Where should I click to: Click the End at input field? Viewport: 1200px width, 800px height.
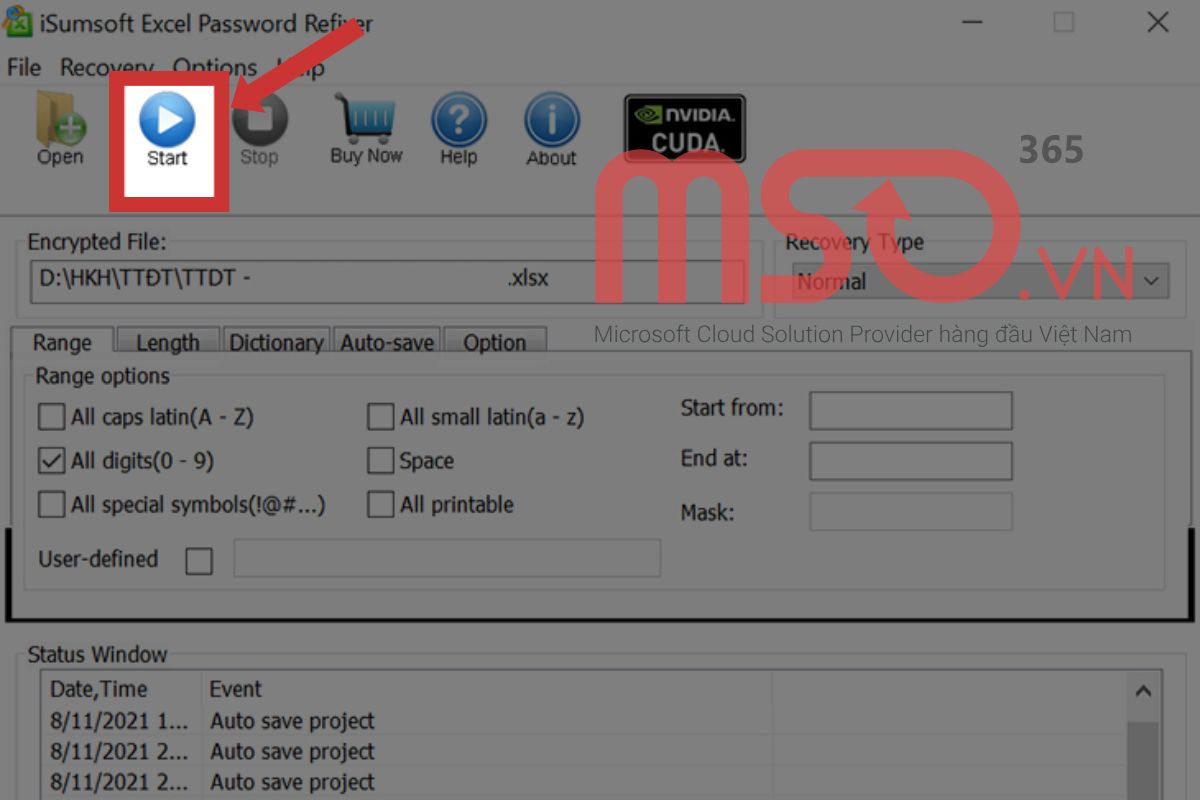click(x=911, y=461)
